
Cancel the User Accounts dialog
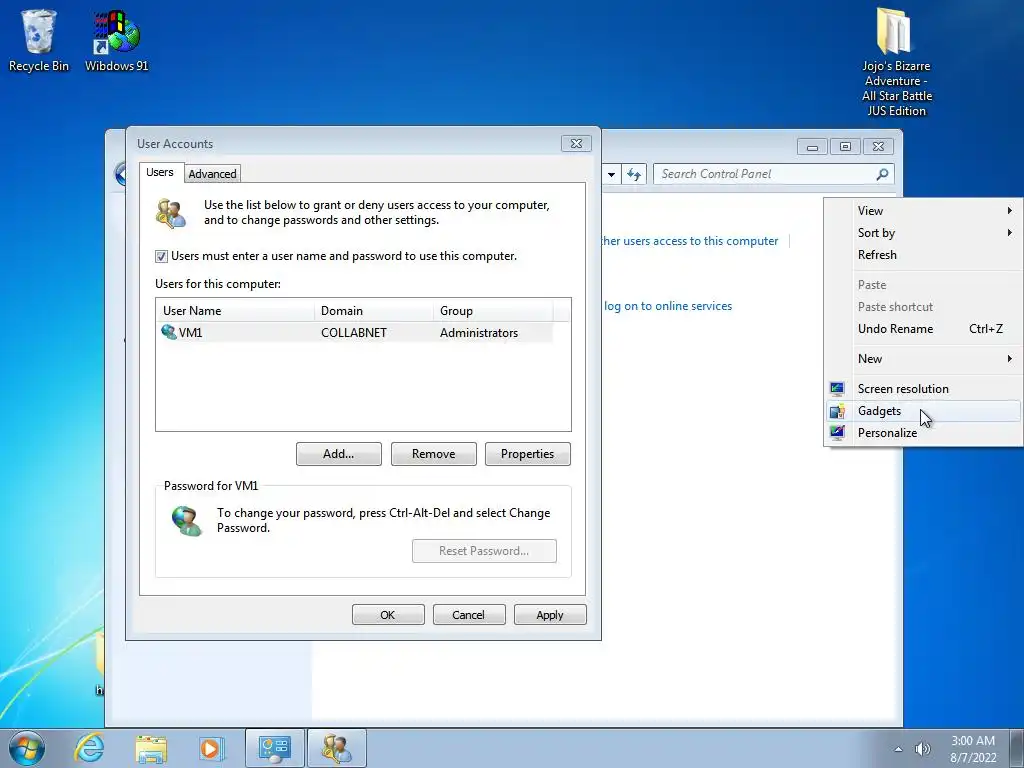click(x=469, y=615)
